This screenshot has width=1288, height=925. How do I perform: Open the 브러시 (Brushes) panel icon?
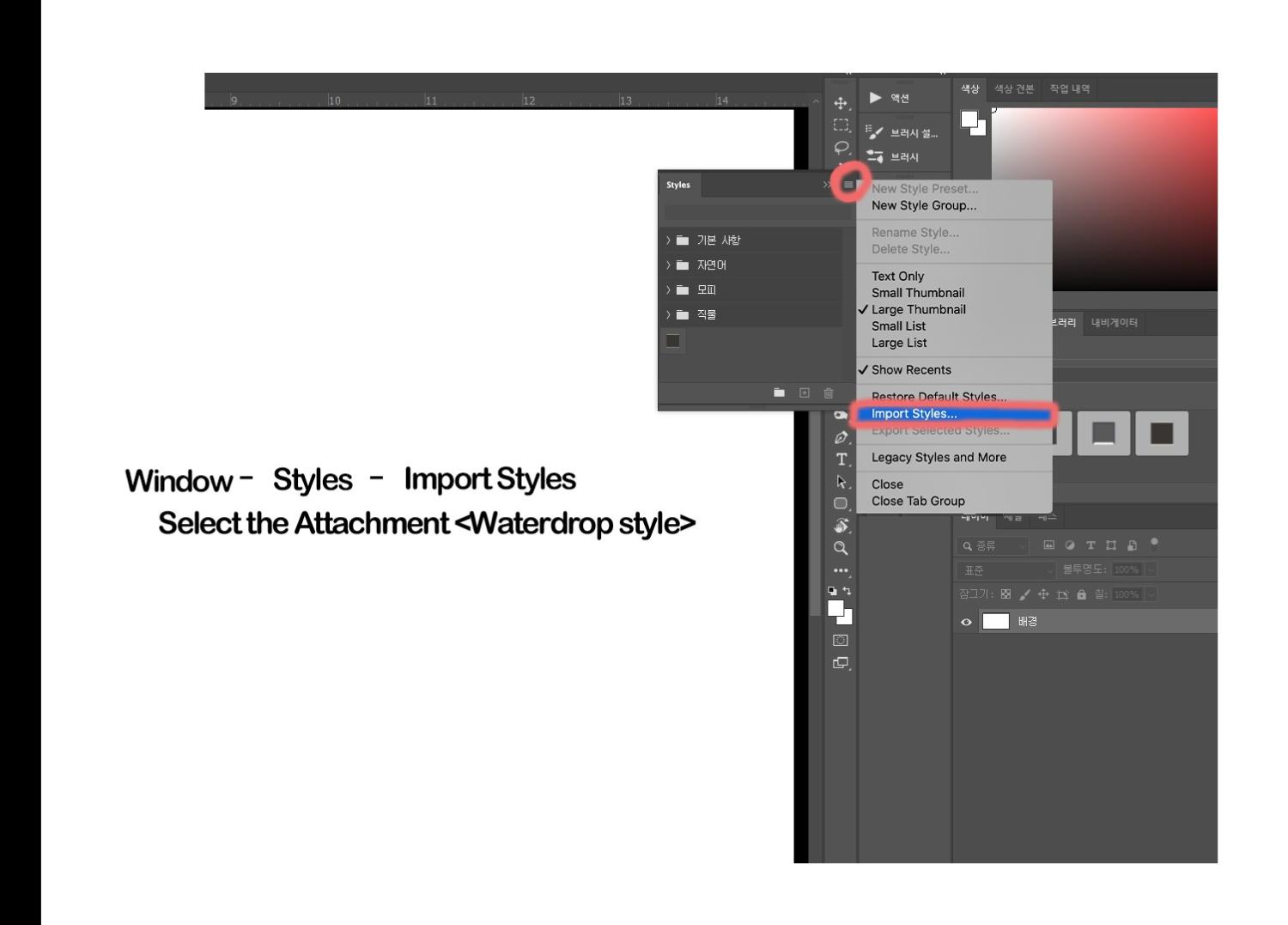pyautogui.click(x=875, y=156)
